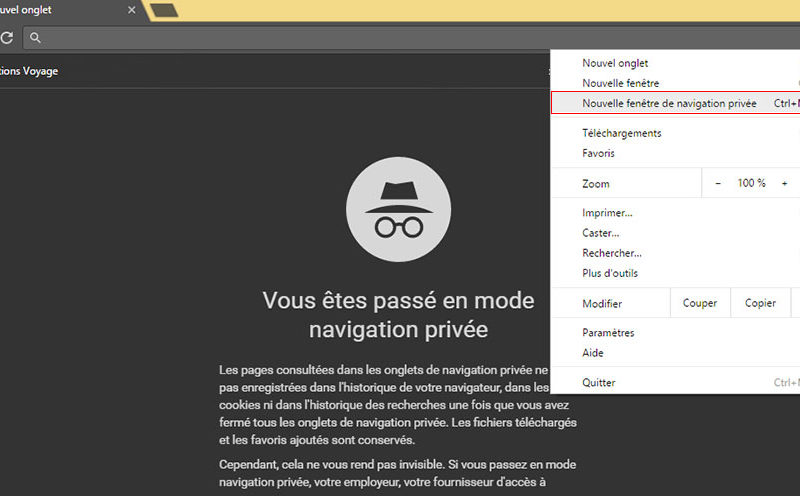Click the incognito hat and glasses icon
Image resolution: width=800 pixels, height=496 pixels.
[x=398, y=209]
